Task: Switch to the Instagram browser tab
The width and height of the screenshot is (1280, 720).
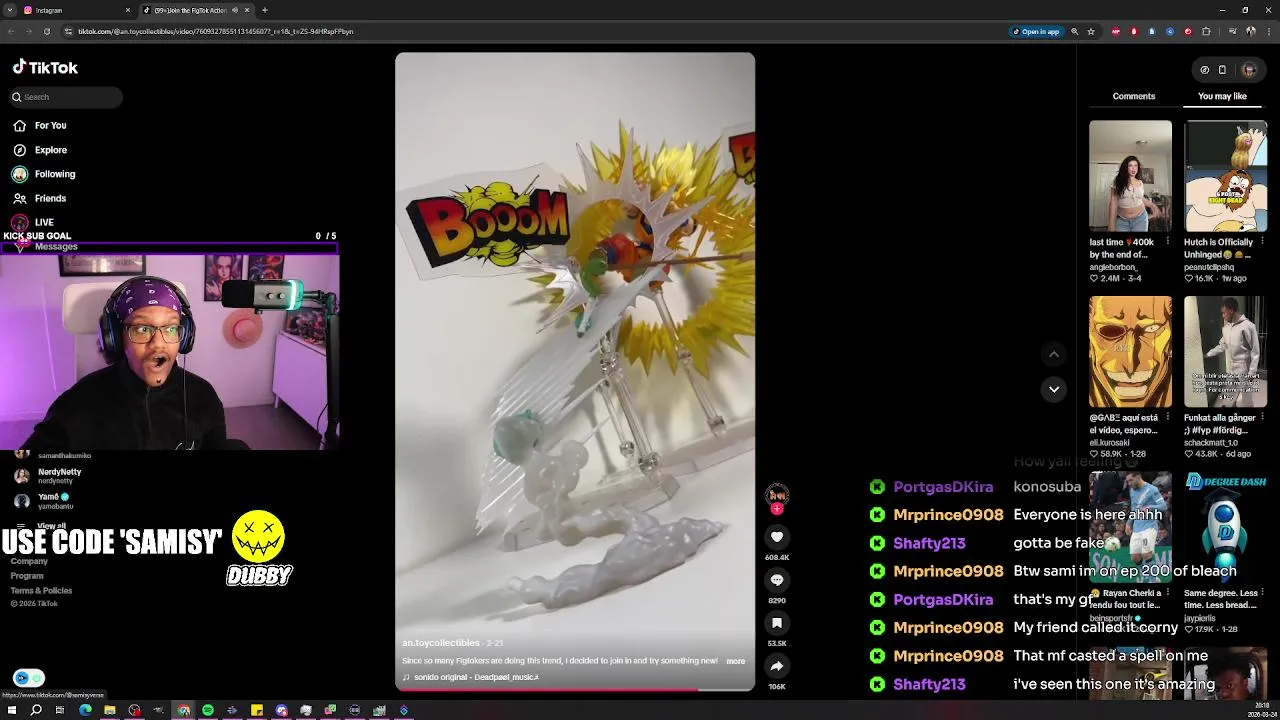Action: (x=75, y=10)
